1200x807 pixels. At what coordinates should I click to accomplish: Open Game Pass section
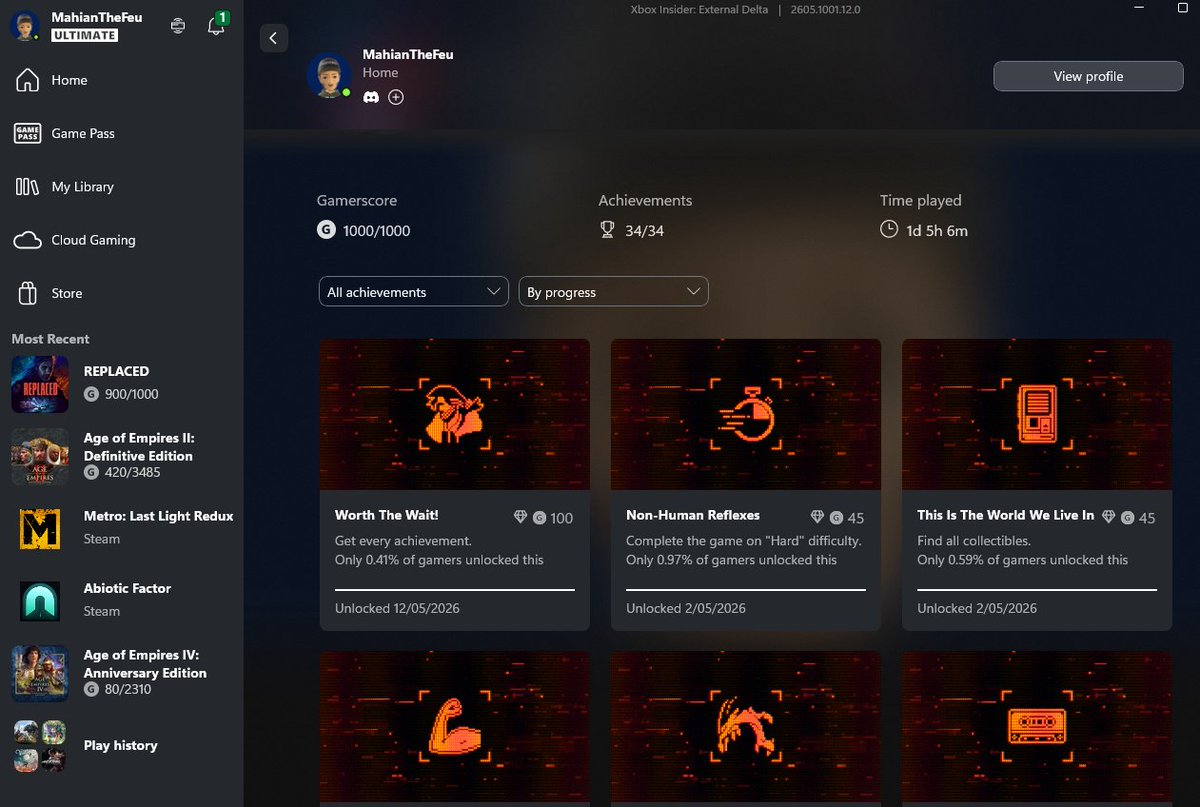coord(121,133)
